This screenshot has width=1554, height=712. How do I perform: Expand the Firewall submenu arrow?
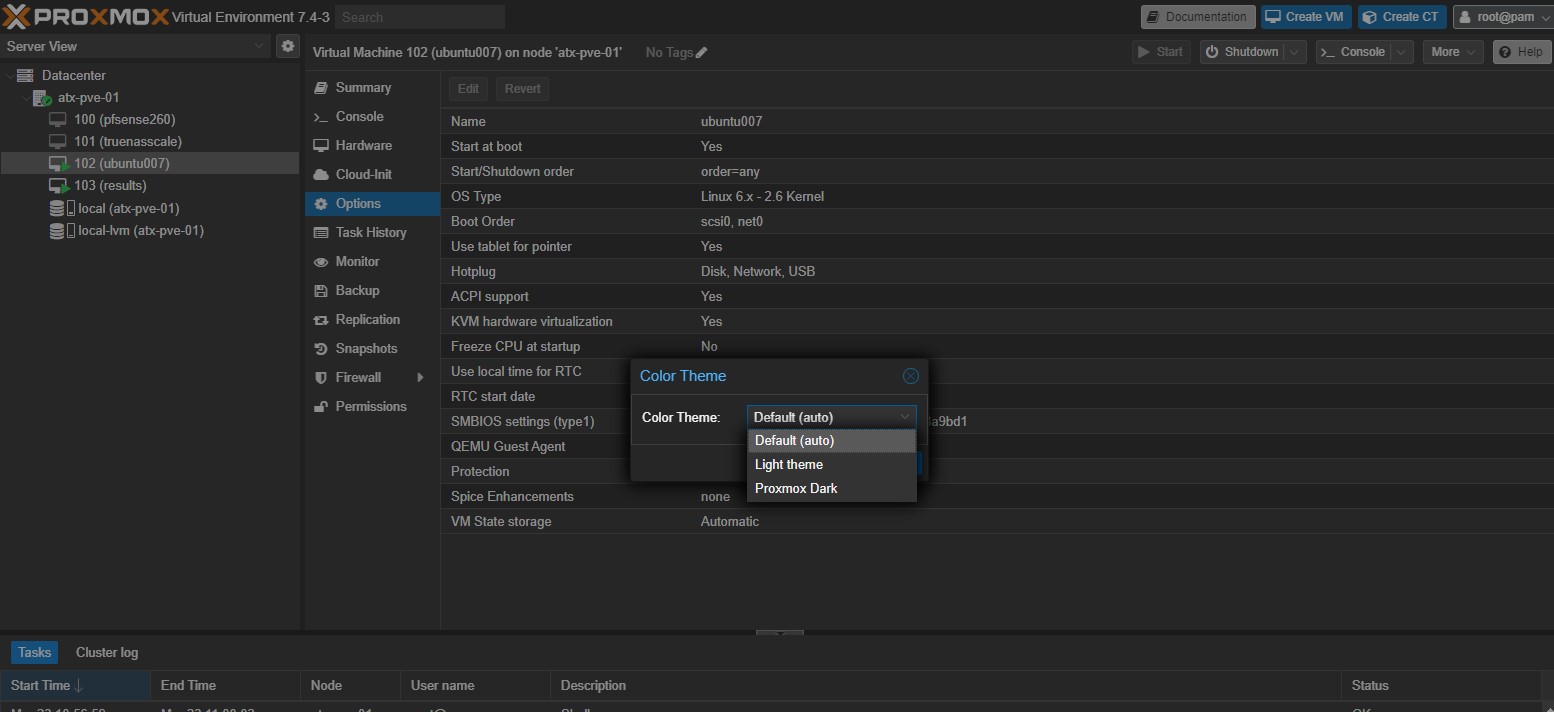pyautogui.click(x=420, y=377)
